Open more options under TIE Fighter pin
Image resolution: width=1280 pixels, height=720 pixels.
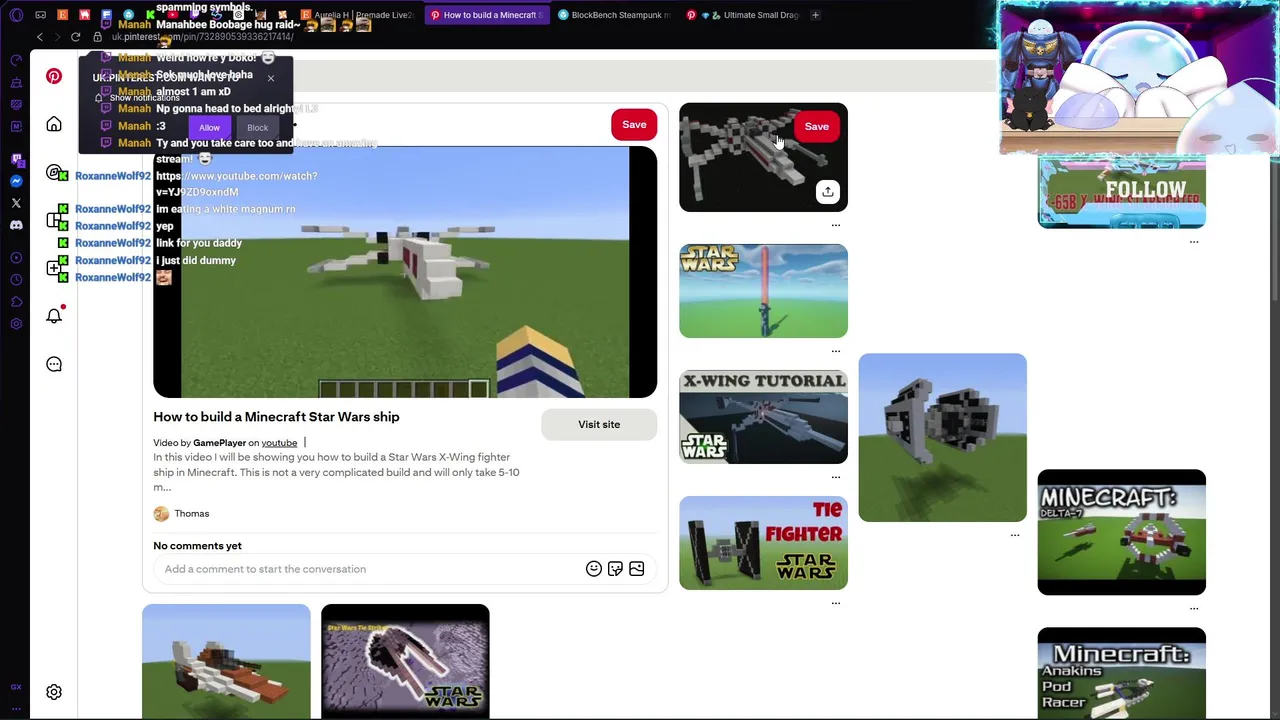click(x=836, y=603)
